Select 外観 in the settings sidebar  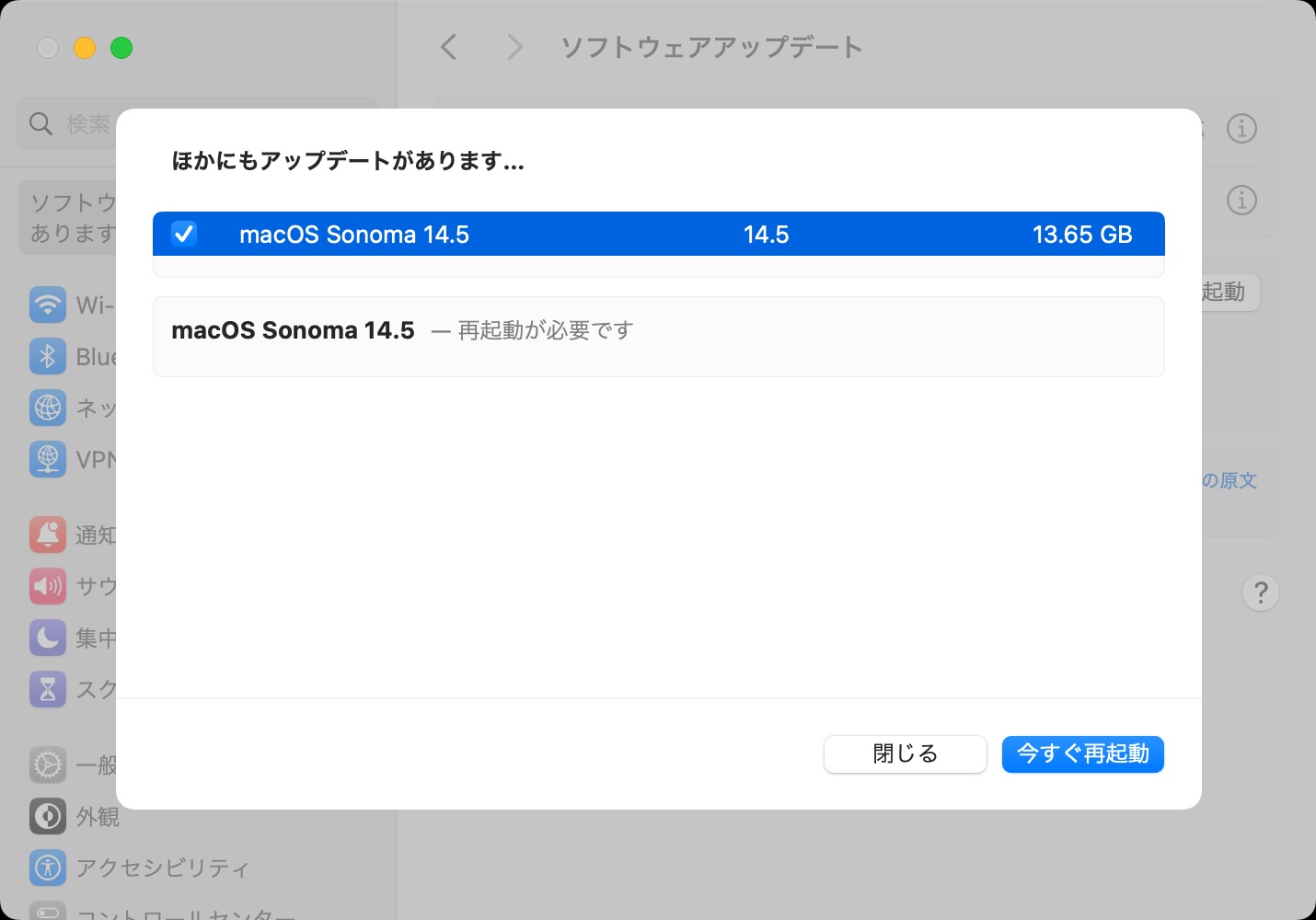click(98, 816)
